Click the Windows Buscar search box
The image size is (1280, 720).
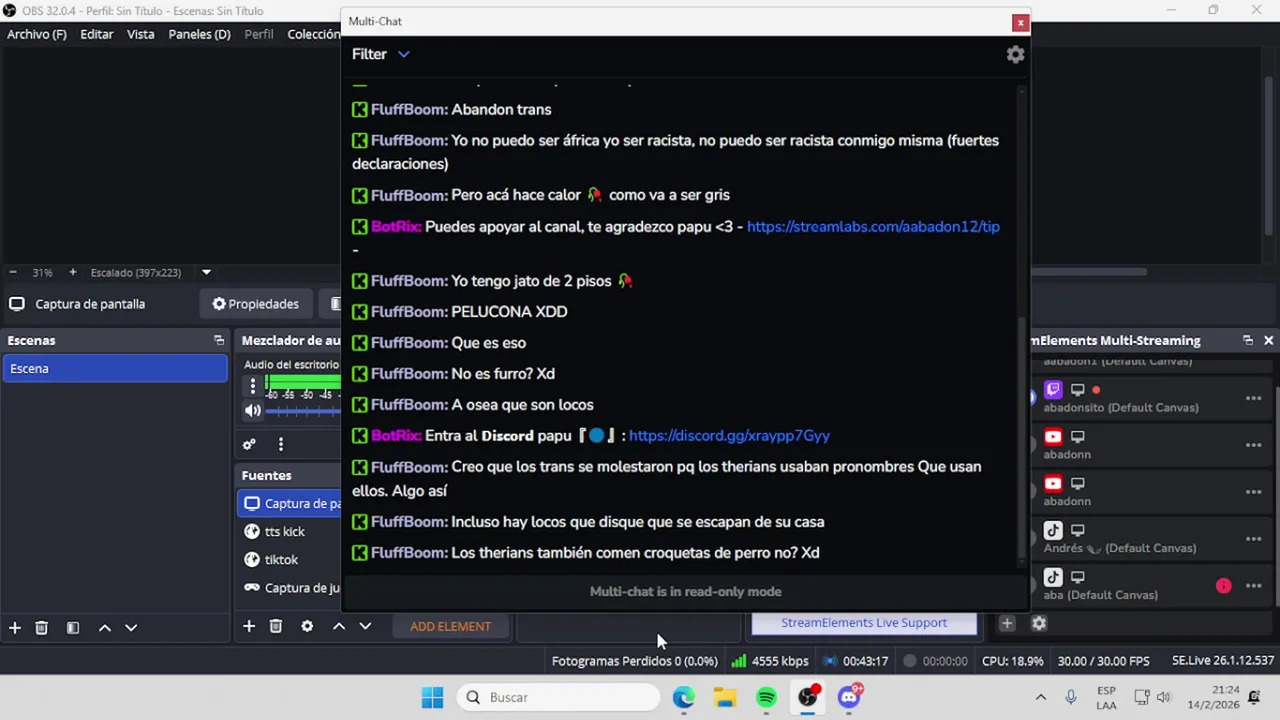(x=560, y=697)
